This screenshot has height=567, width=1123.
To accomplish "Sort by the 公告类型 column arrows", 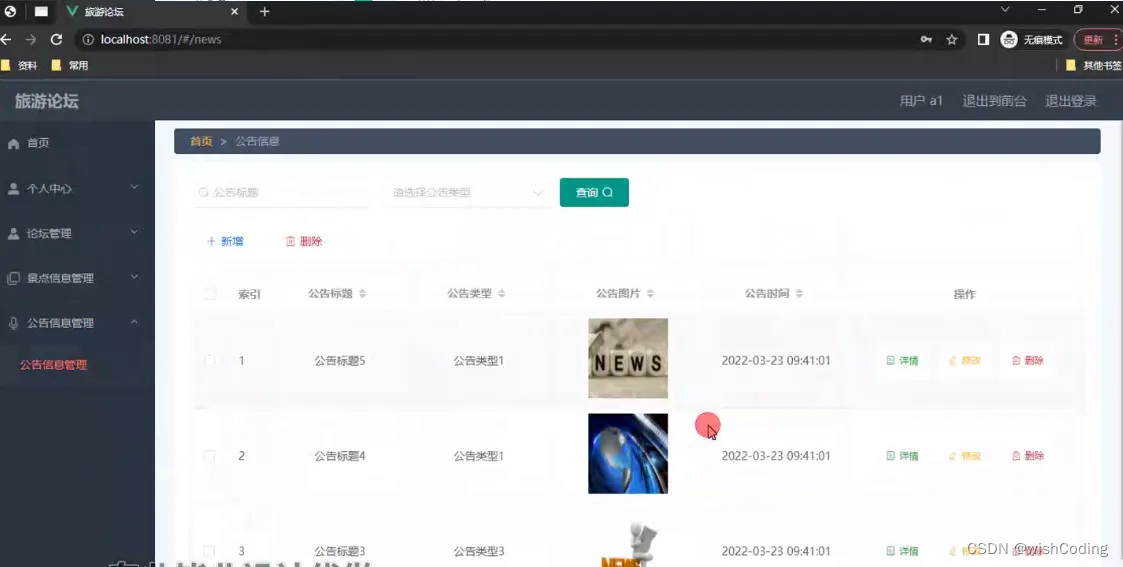I will pyautogui.click(x=501, y=294).
